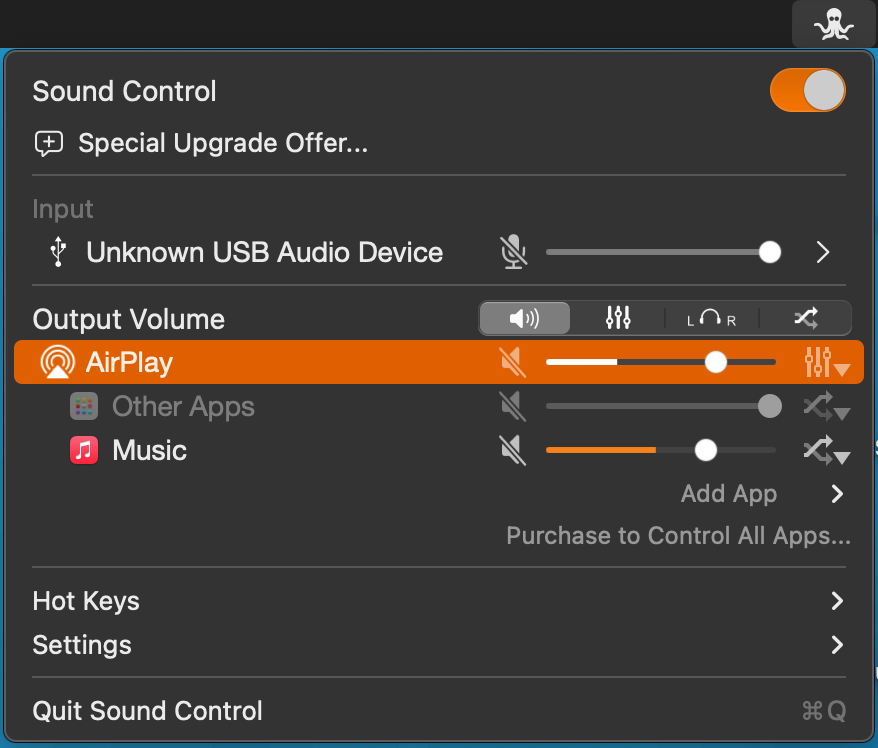The height and width of the screenshot is (748, 878).
Task: Switch to the speaker volume tab
Action: [x=524, y=319]
